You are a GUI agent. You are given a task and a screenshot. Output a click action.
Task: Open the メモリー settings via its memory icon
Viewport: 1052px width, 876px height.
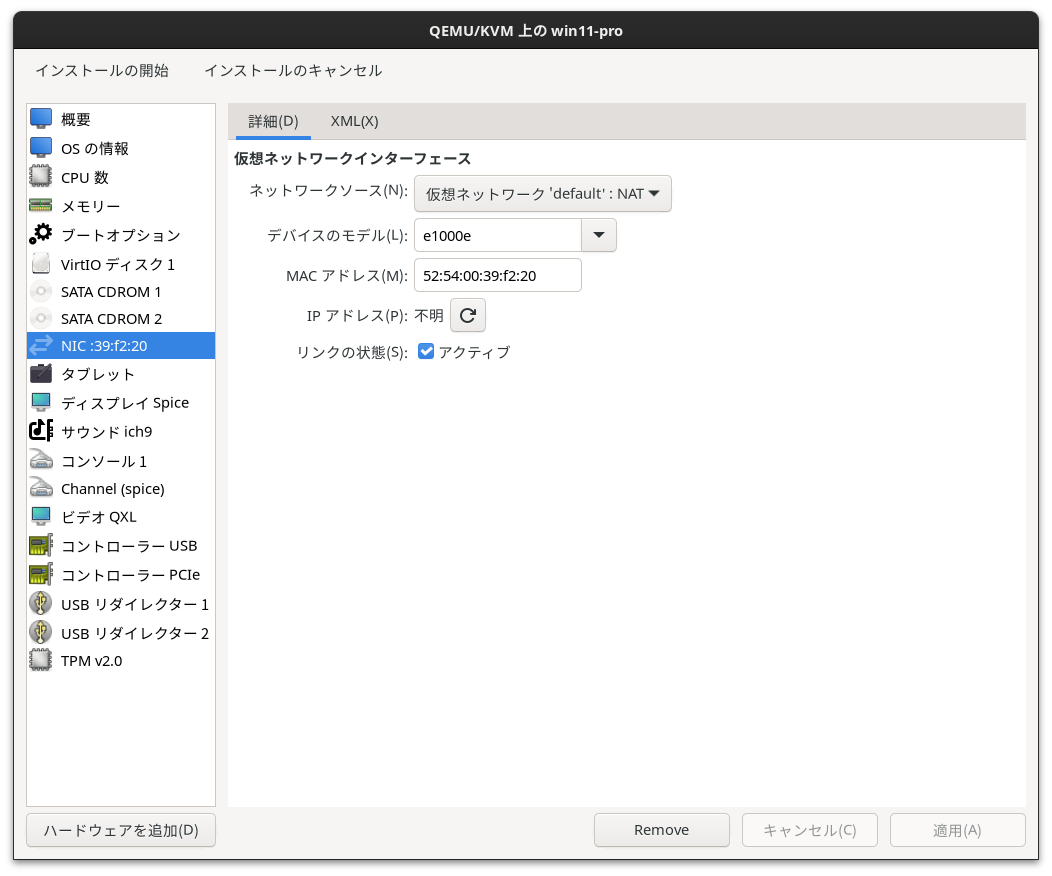click(x=40, y=206)
